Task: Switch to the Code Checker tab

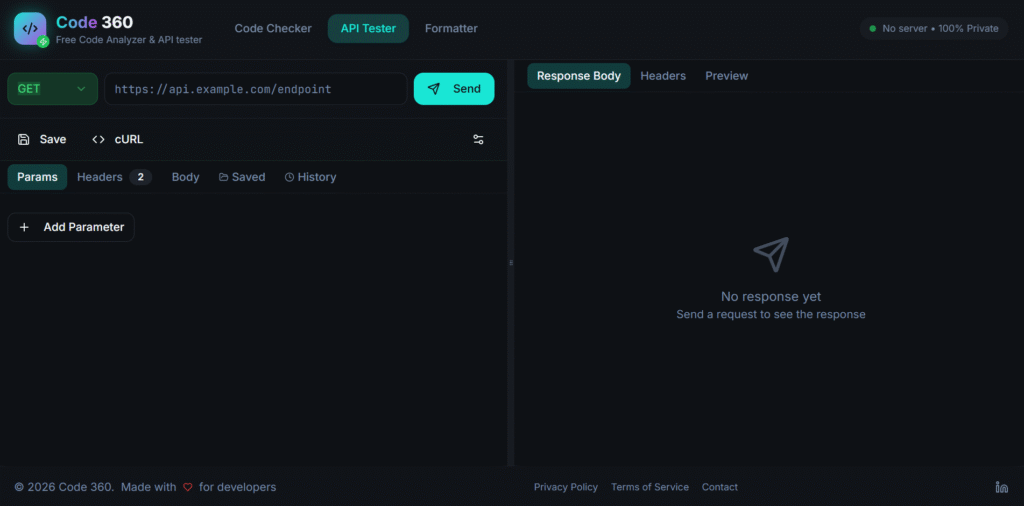Action: tap(273, 29)
